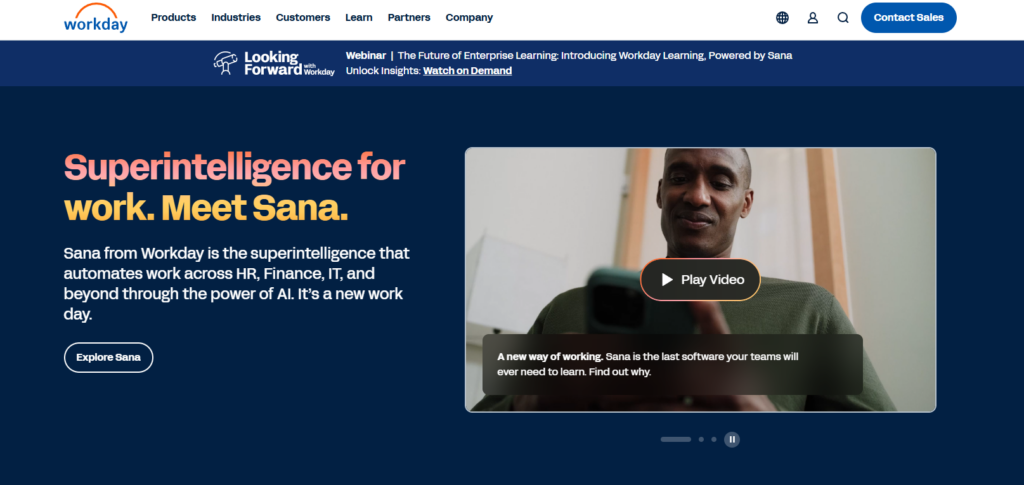Click the Contact Sales button

pyautogui.click(x=908, y=18)
